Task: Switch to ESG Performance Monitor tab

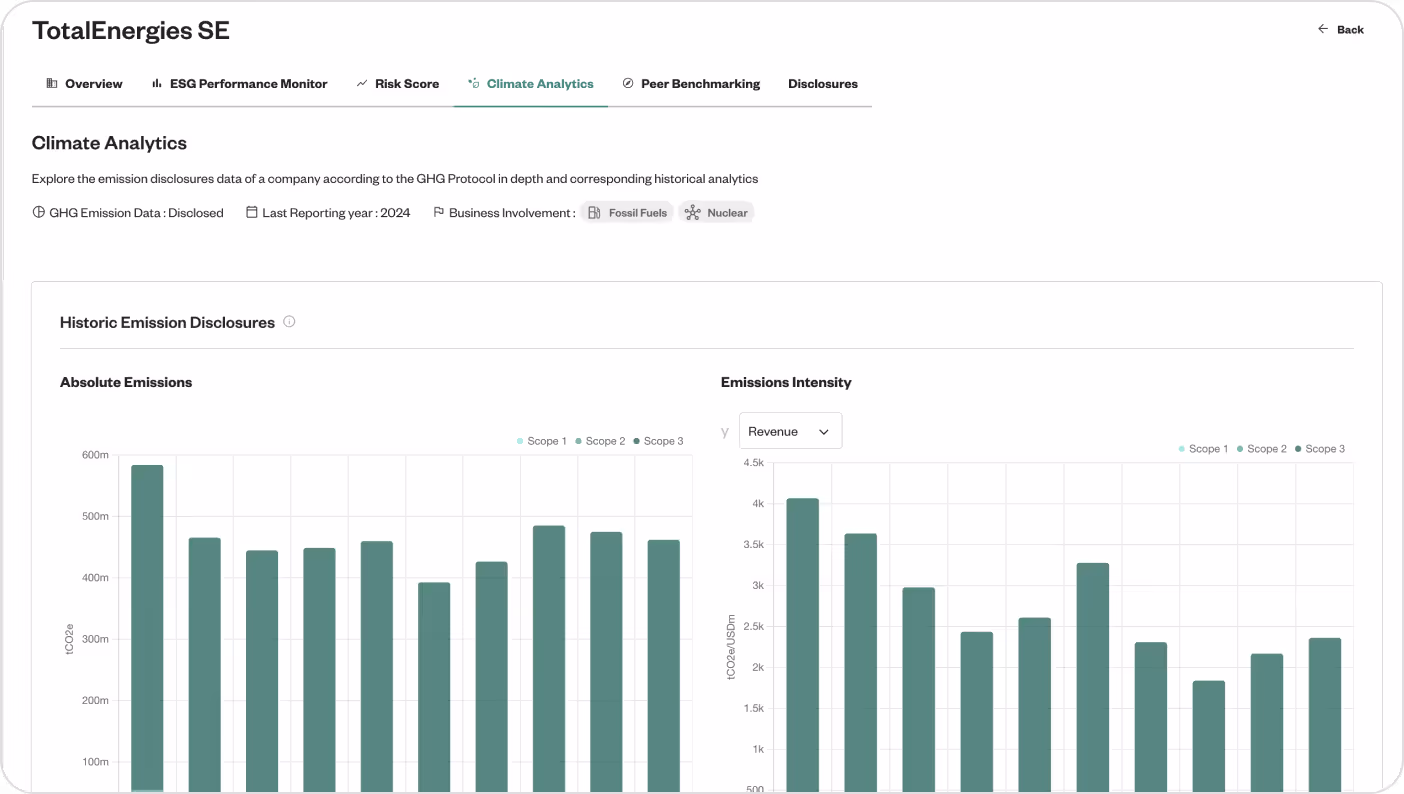Action: [x=240, y=84]
